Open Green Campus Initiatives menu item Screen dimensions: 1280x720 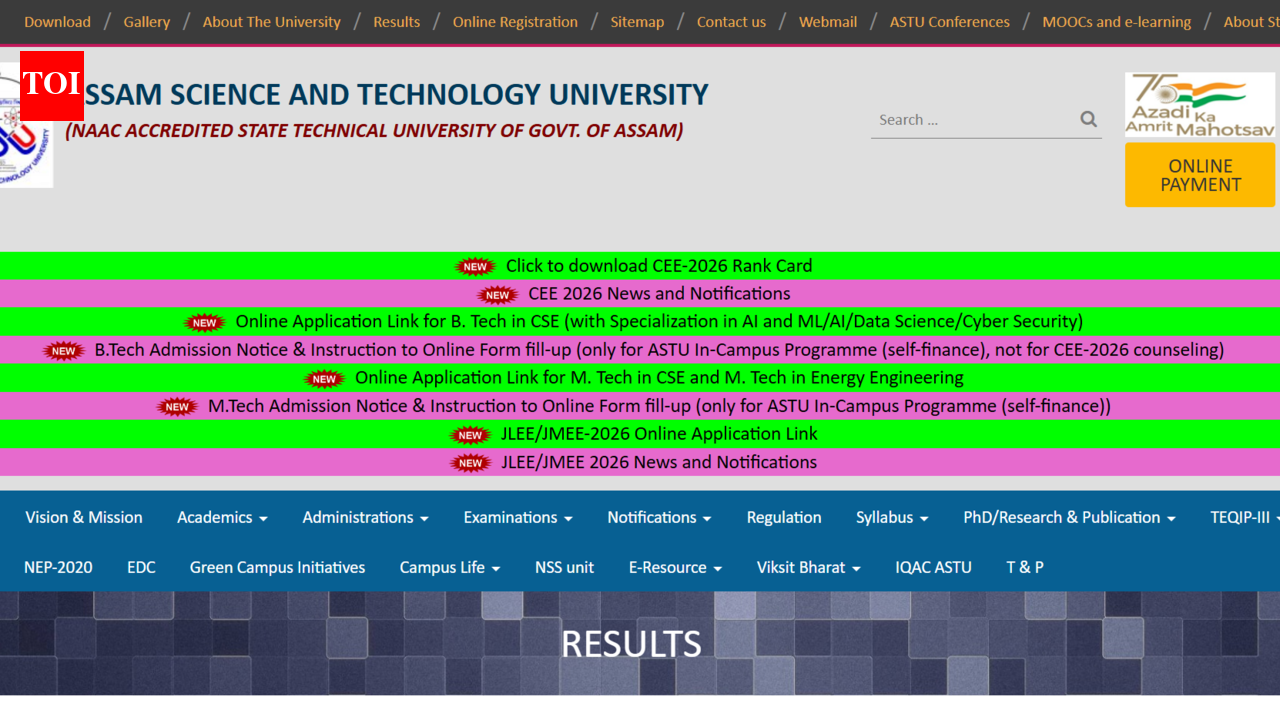277,567
